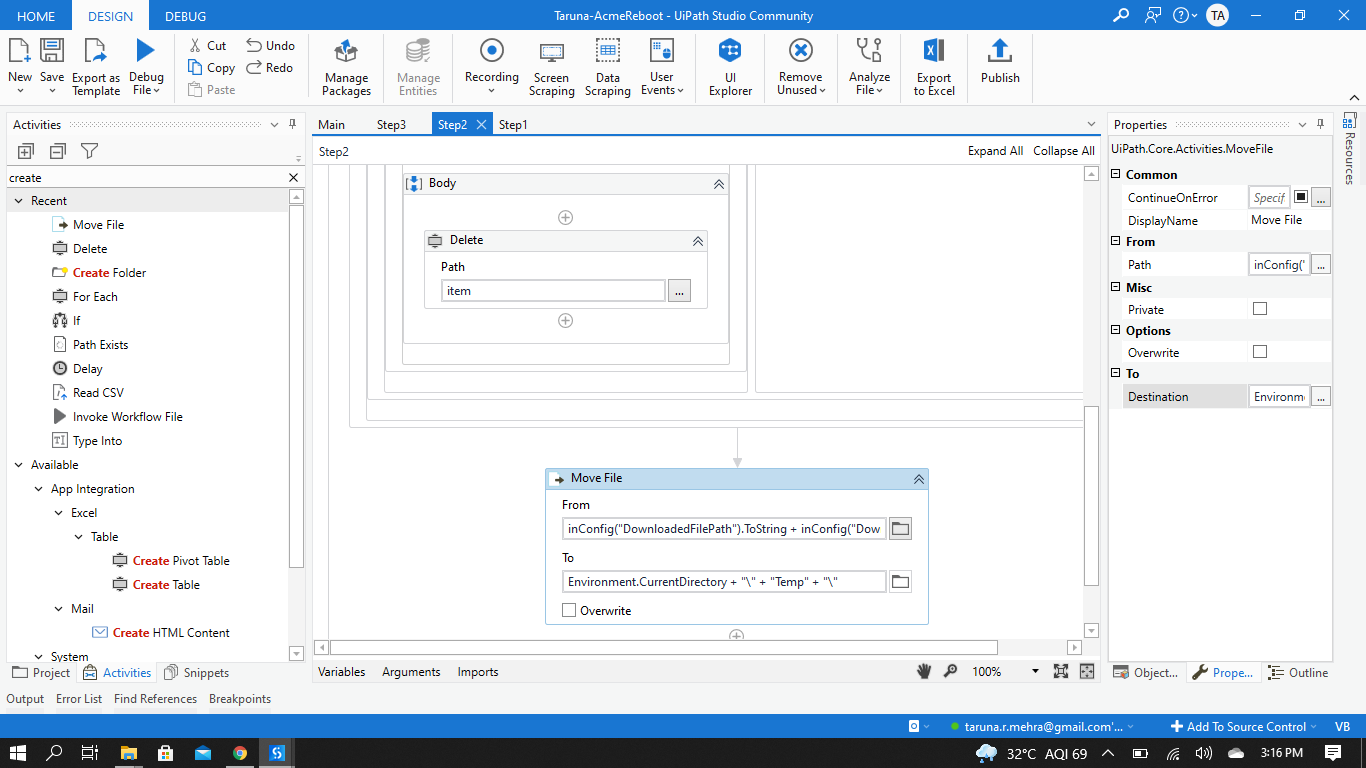The image size is (1366, 768).
Task: Open Manage Packages
Action: pyautogui.click(x=347, y=68)
